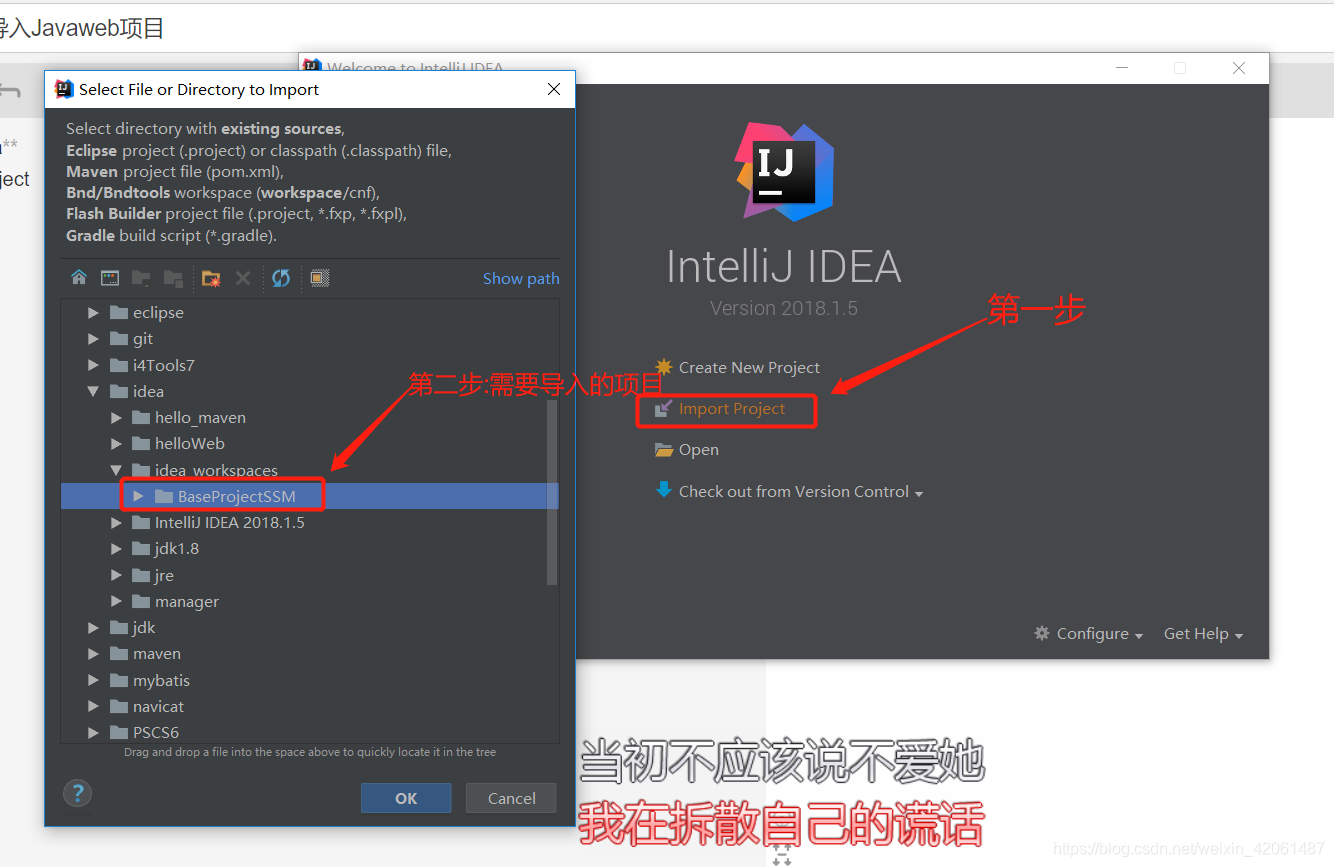
Task: Maximize the Welcome to IntelliJ IDEA window
Action: (1180, 68)
